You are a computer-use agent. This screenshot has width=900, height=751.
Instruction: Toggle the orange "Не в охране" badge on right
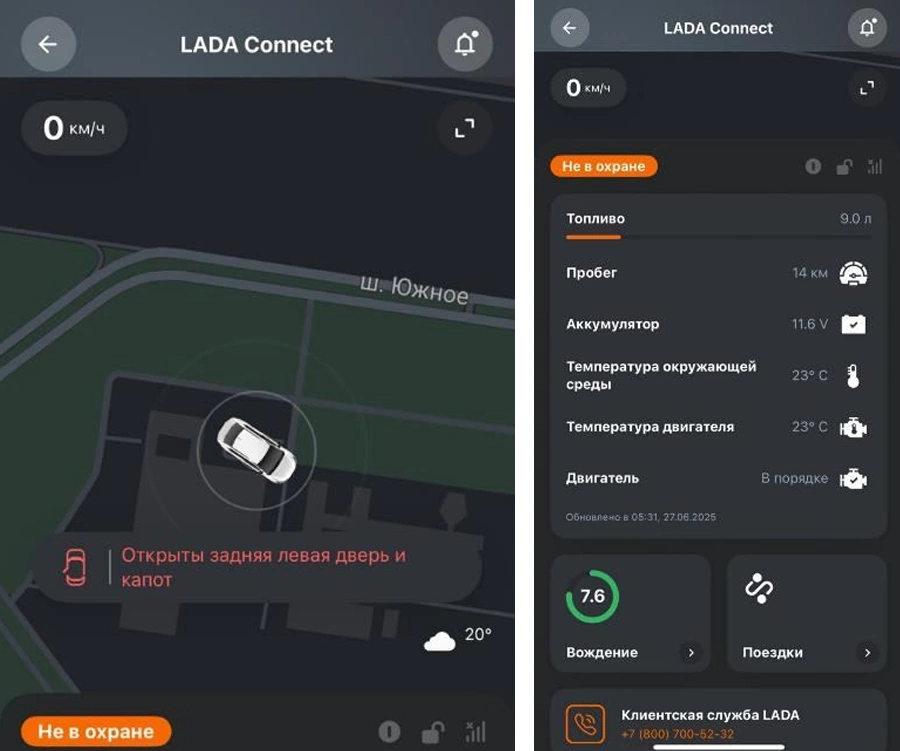click(x=604, y=167)
